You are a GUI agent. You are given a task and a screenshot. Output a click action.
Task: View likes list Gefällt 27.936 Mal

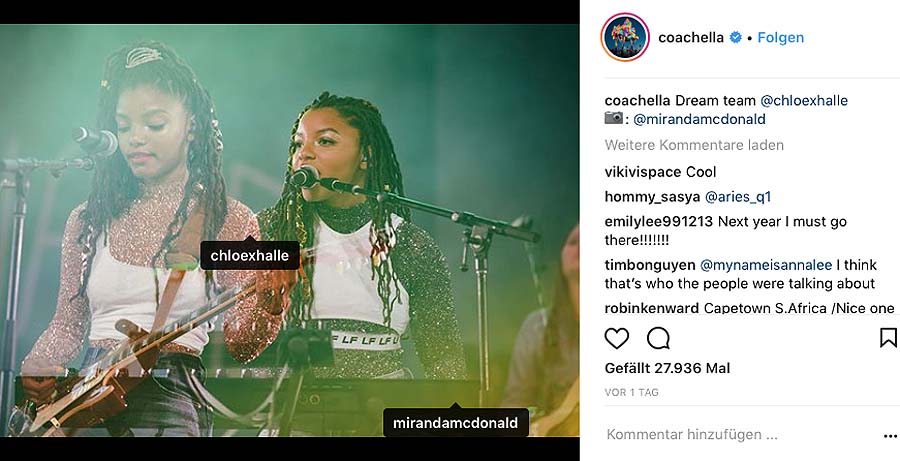click(x=668, y=368)
